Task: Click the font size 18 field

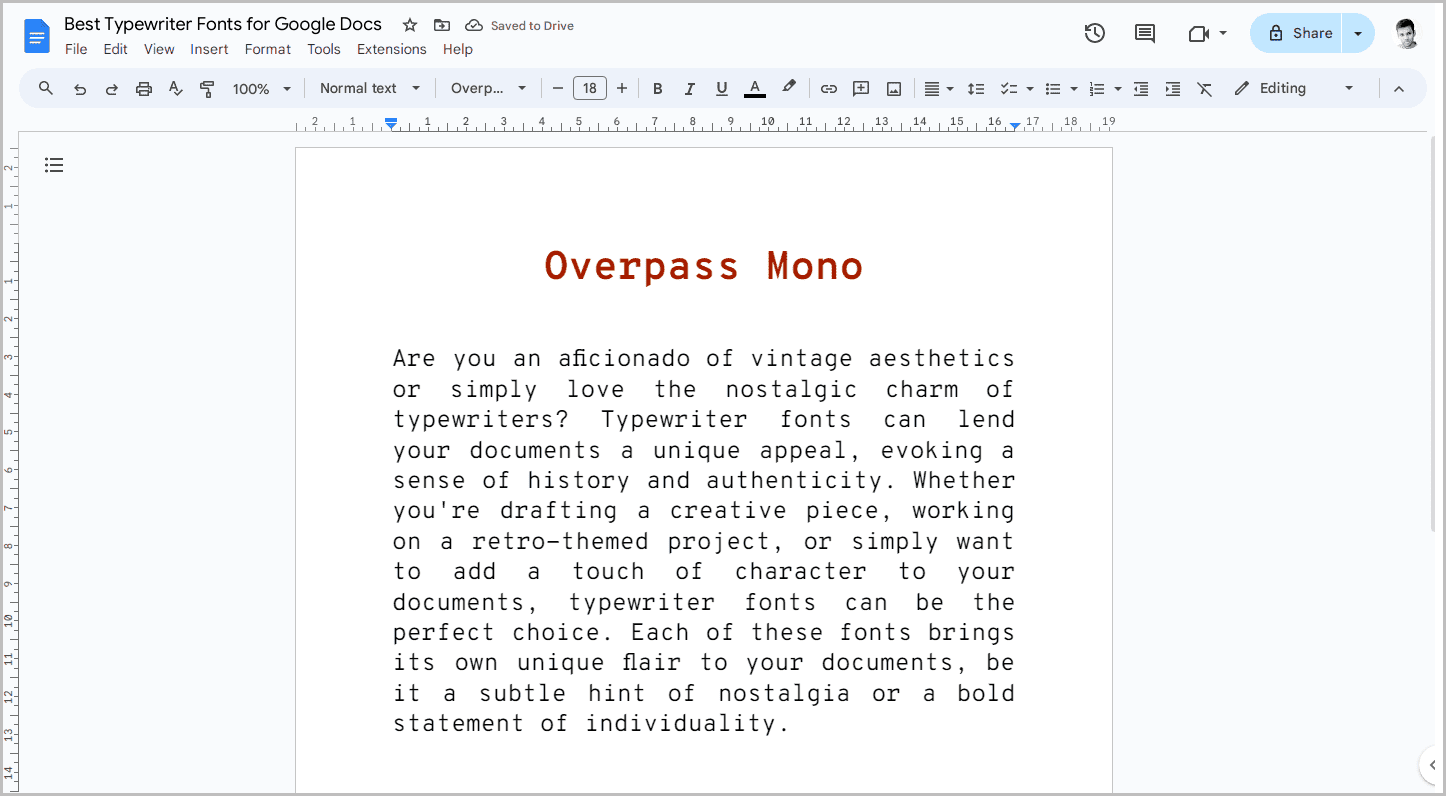Action: point(590,88)
